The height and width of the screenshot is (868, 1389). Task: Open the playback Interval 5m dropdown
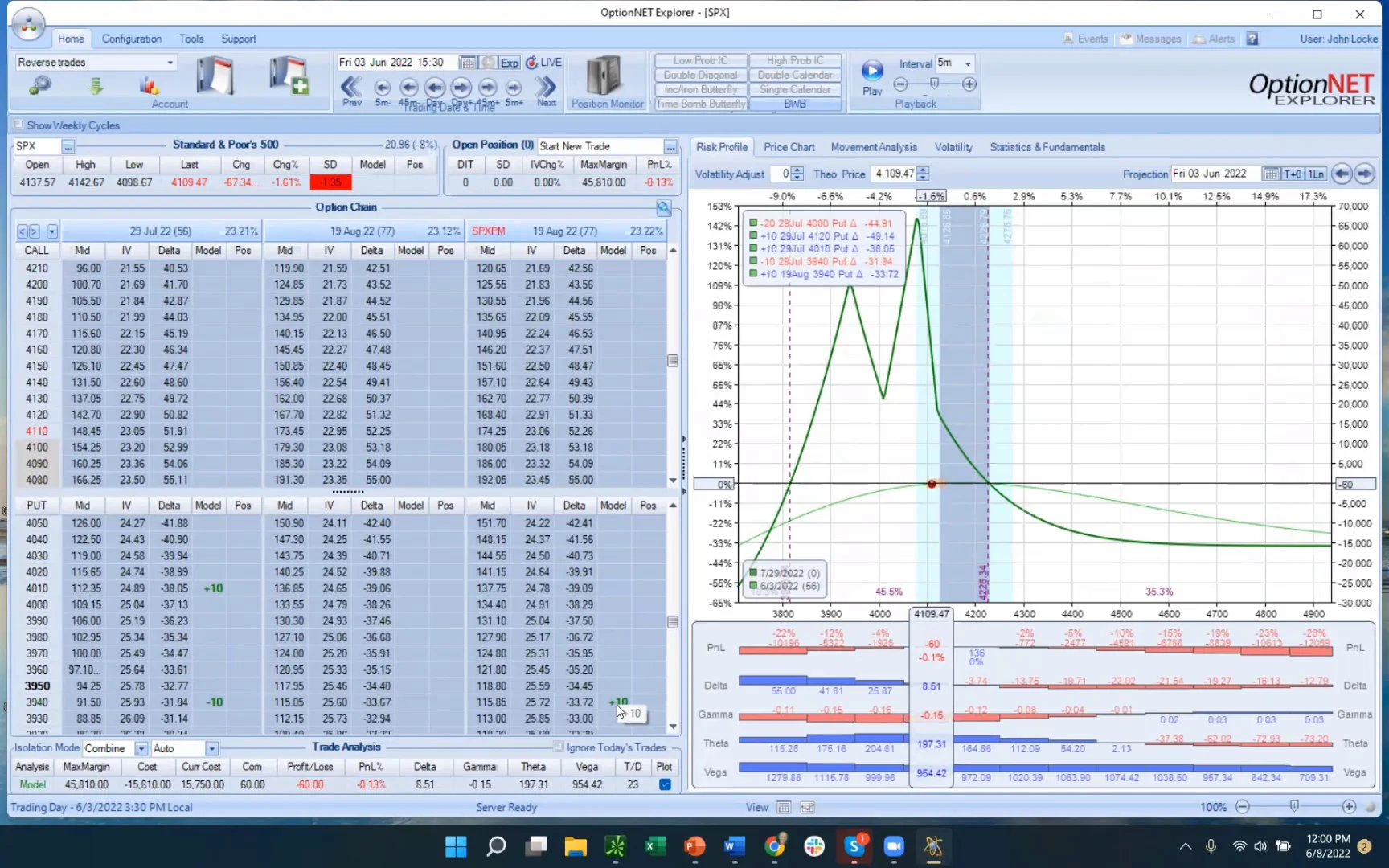[968, 63]
